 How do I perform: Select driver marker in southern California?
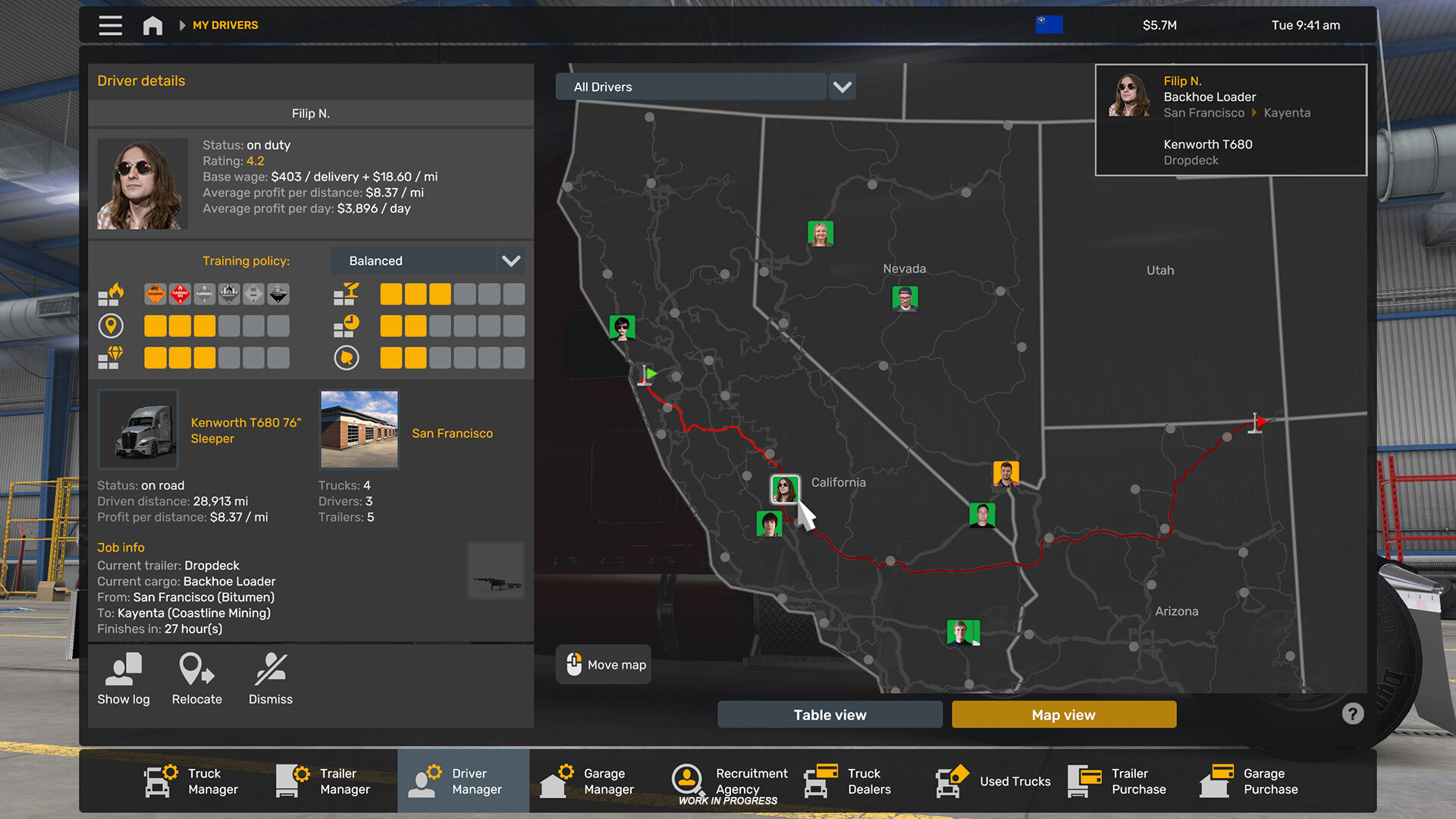click(963, 632)
